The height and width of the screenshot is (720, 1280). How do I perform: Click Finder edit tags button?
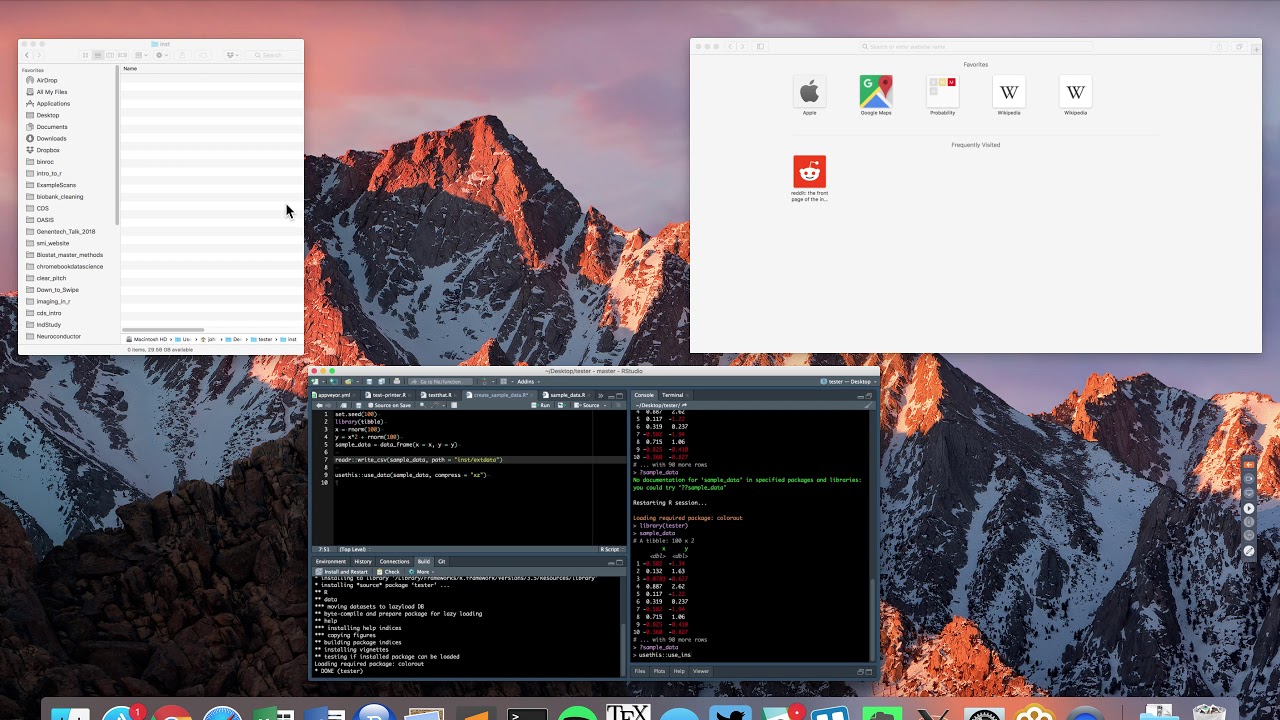[x=203, y=55]
